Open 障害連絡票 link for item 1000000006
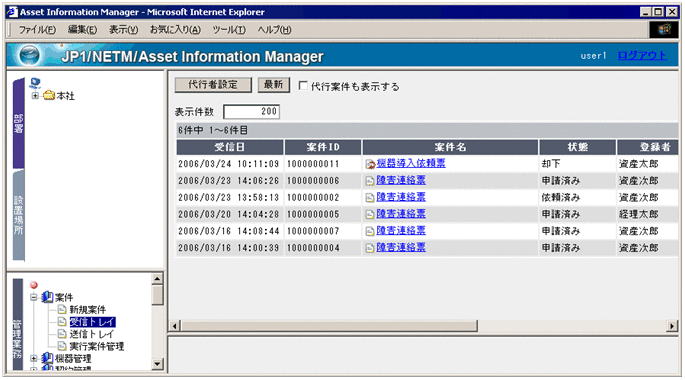Image resolution: width=685 pixels, height=380 pixels. click(401, 180)
